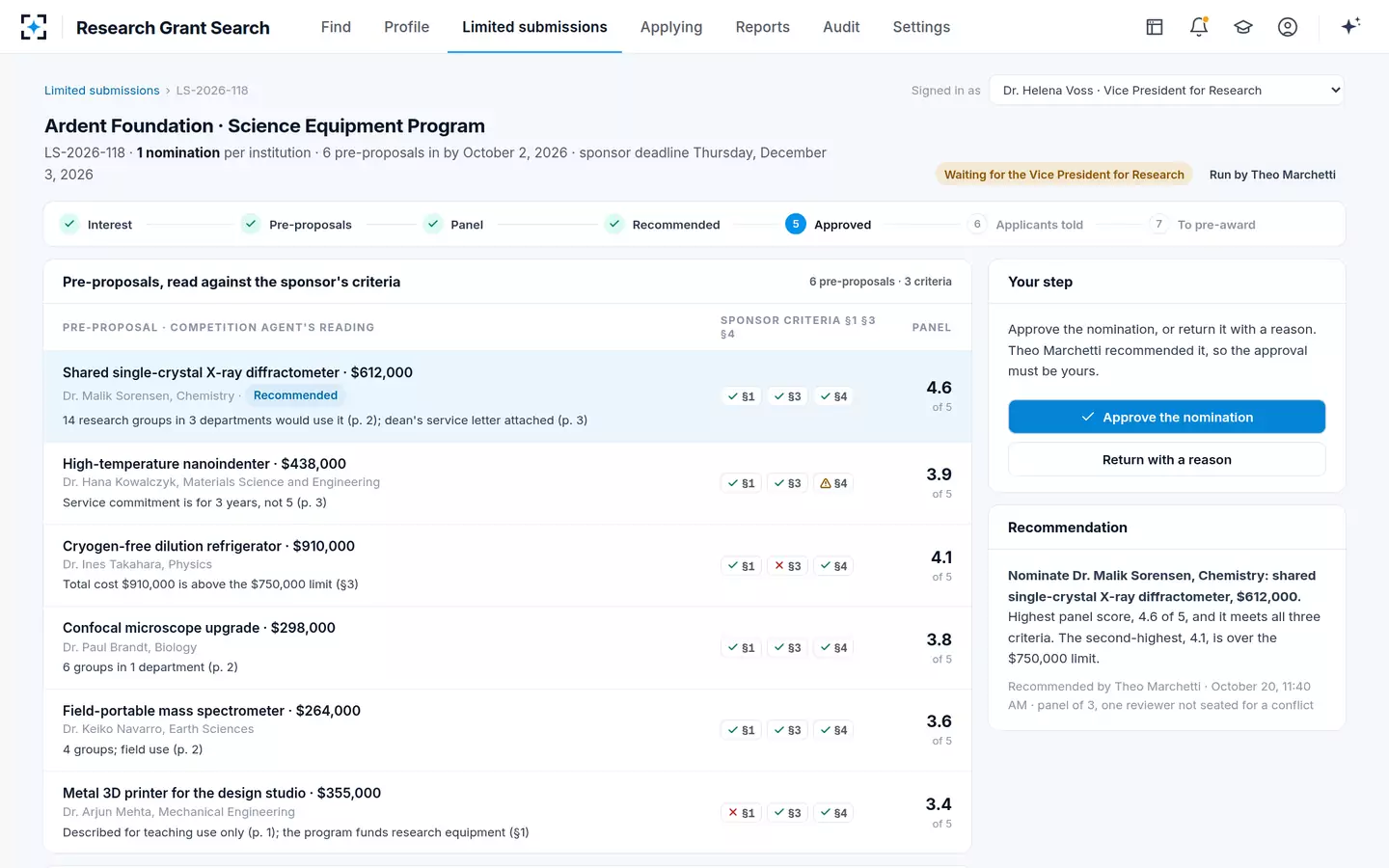Click the Research Grant Search logo icon
The image size is (1389, 868).
coord(34,27)
